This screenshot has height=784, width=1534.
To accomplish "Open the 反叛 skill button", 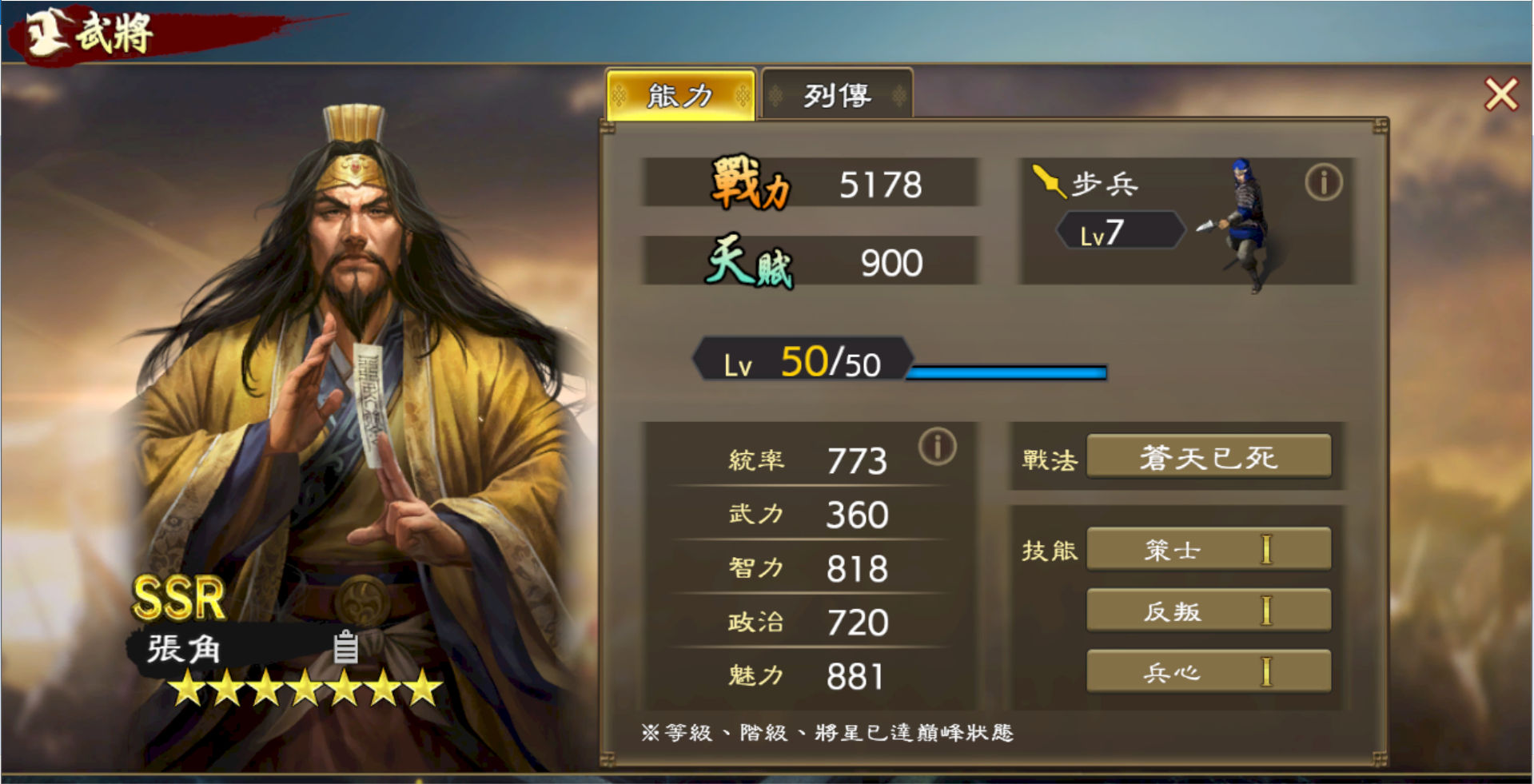I will 1209,611.
